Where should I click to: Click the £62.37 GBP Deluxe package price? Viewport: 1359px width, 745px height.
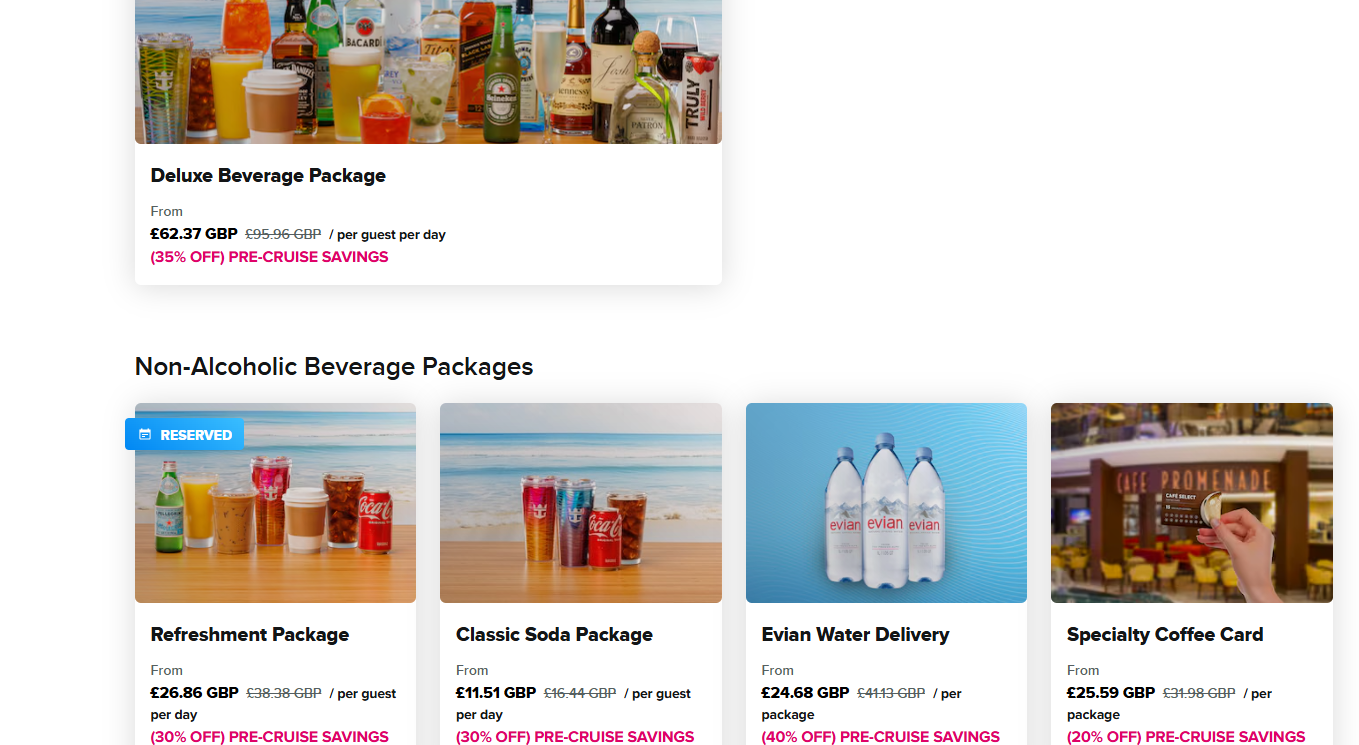pos(194,234)
